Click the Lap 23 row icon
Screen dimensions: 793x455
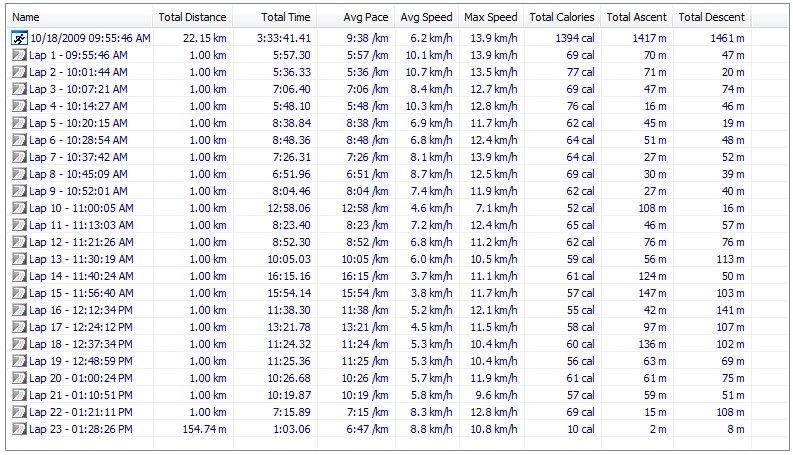click(19, 429)
